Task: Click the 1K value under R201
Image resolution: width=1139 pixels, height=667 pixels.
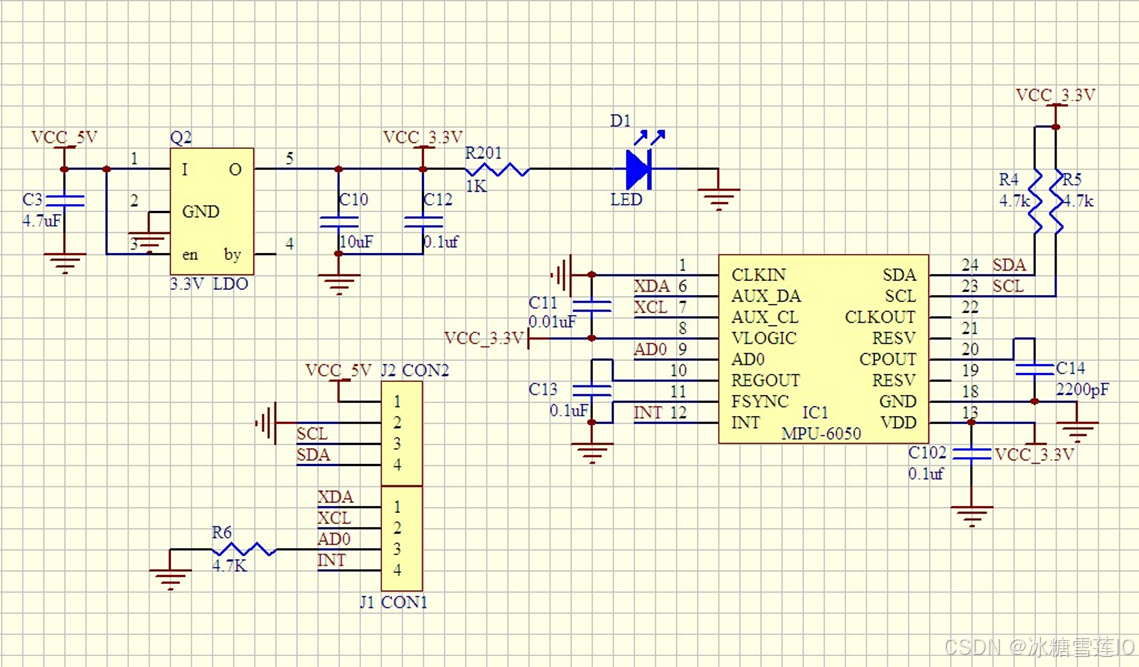Action: [476, 186]
